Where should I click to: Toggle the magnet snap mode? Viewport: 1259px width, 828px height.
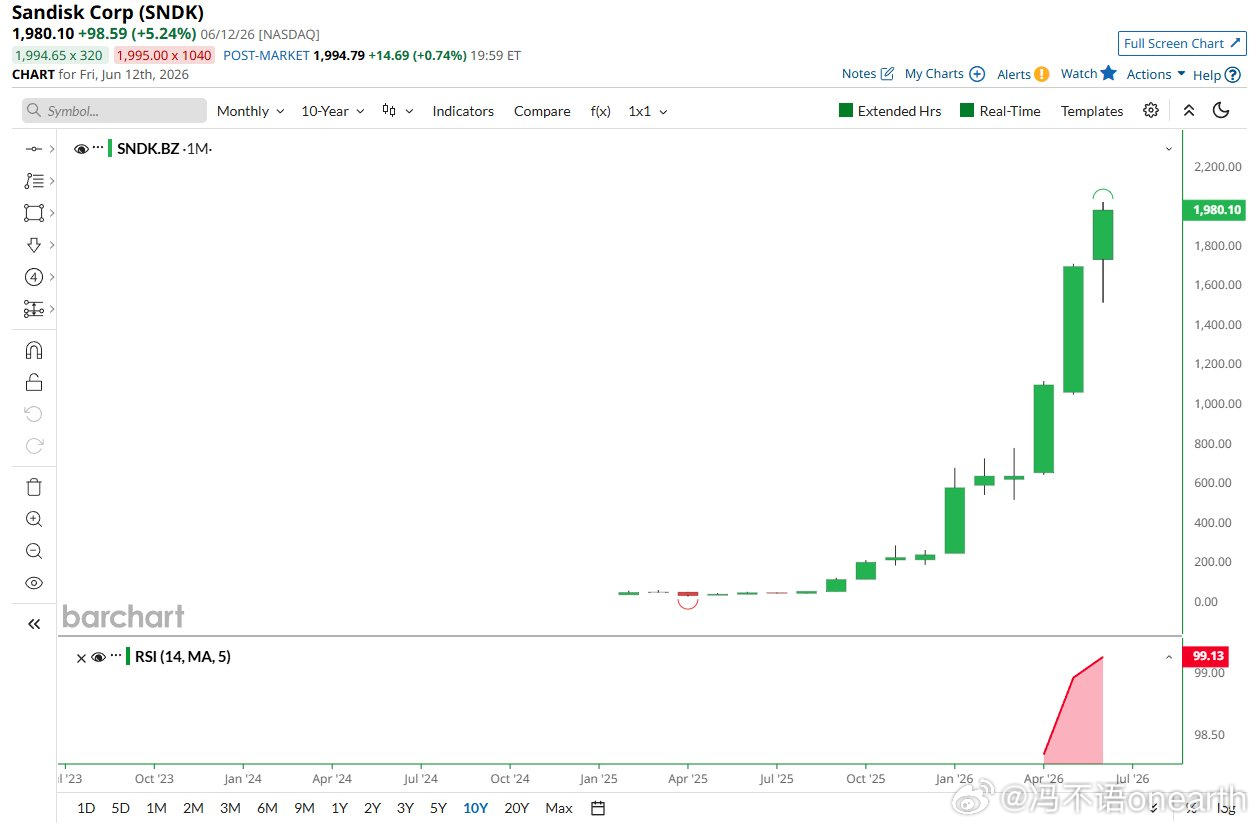(x=34, y=350)
